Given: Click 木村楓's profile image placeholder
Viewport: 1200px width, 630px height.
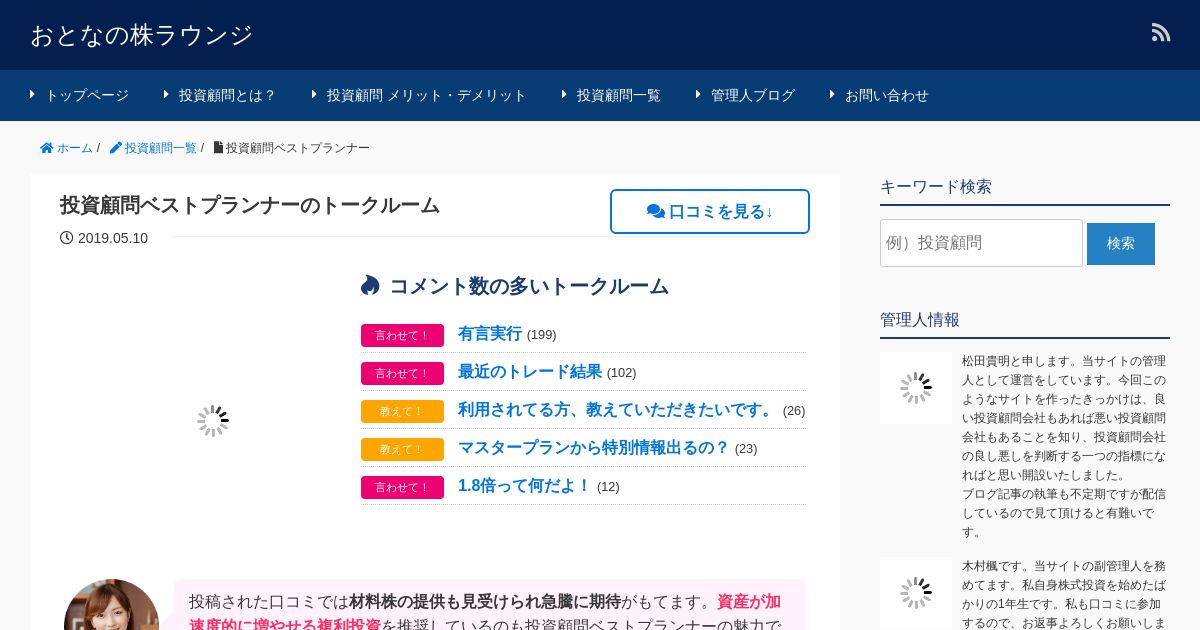Looking at the screenshot, I should pyautogui.click(x=916, y=593).
